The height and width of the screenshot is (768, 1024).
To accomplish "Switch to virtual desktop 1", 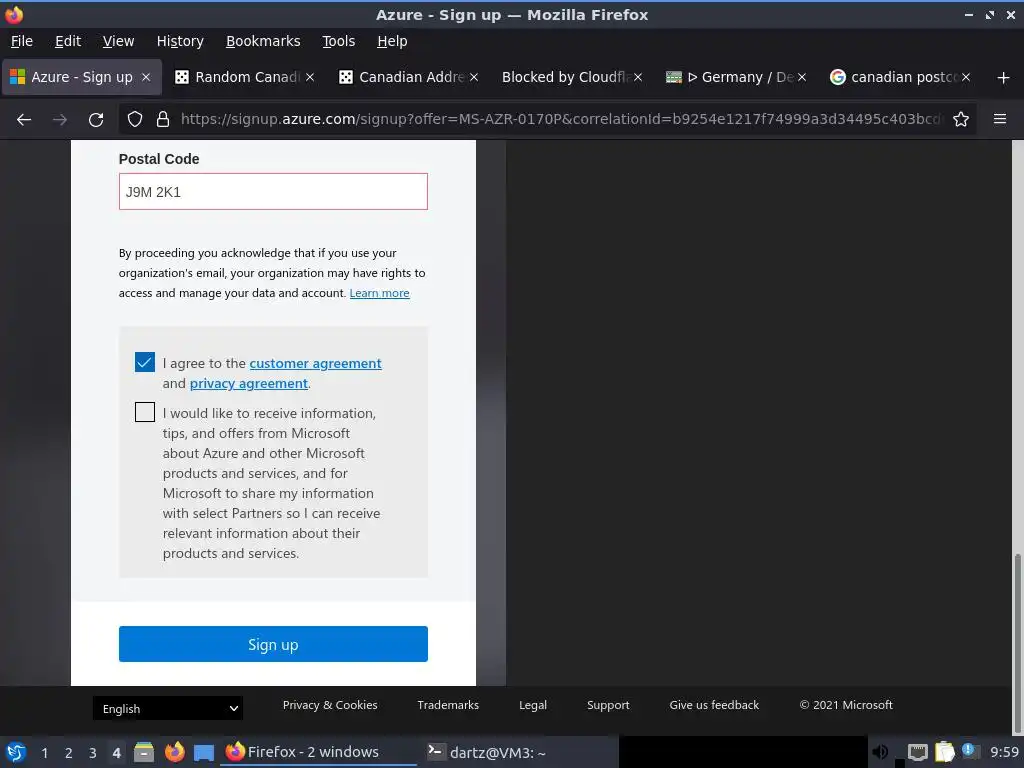I will click(x=44, y=753).
